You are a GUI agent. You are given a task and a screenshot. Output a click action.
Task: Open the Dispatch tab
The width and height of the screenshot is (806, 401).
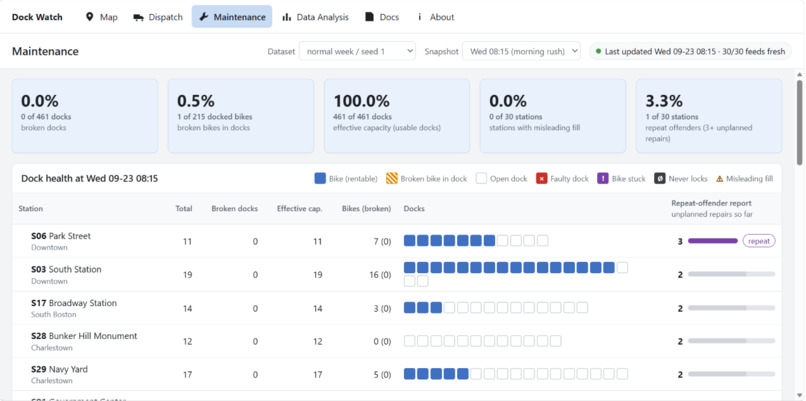click(x=158, y=17)
